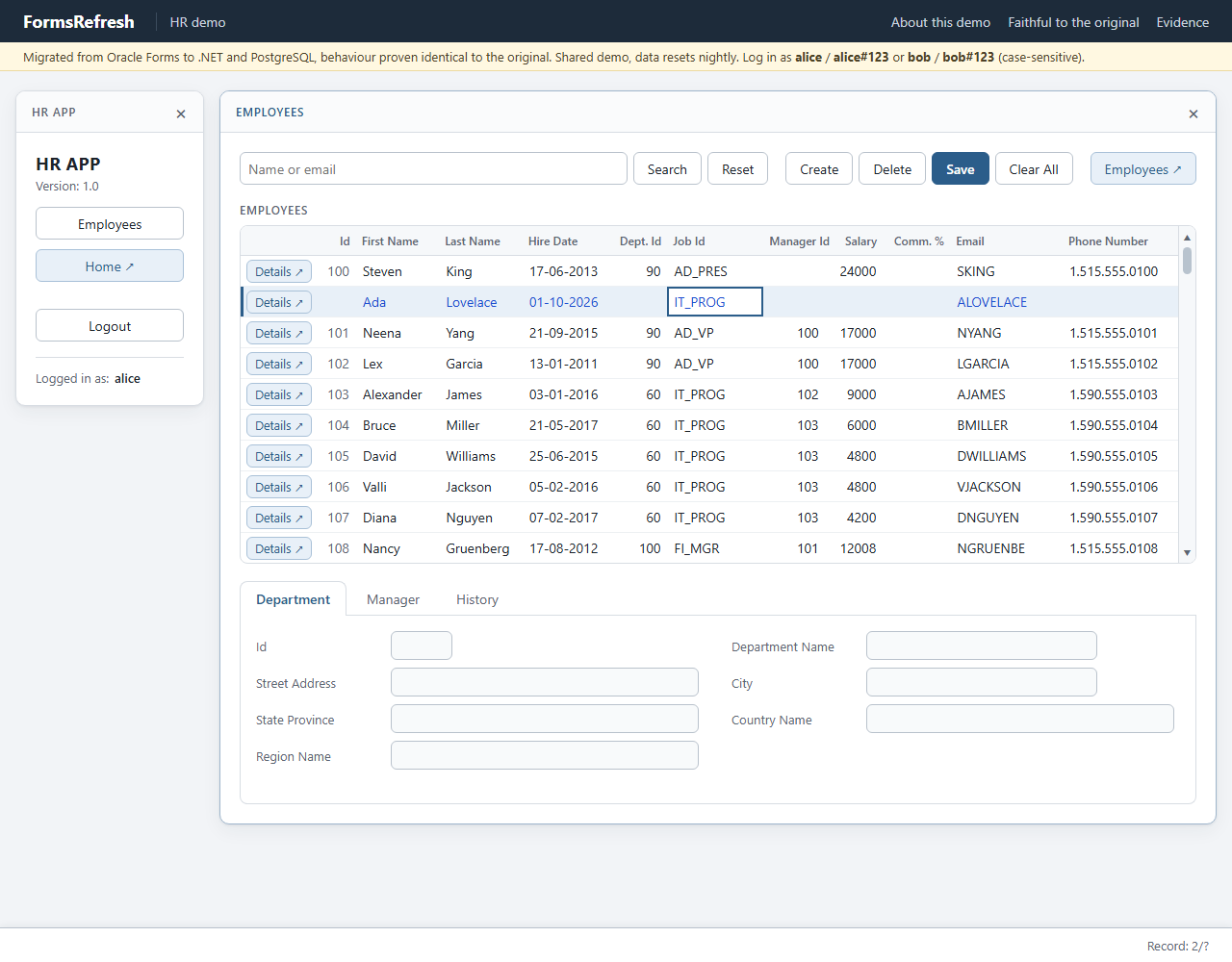Open About this demo page
The image size is (1232, 962).
940,22
